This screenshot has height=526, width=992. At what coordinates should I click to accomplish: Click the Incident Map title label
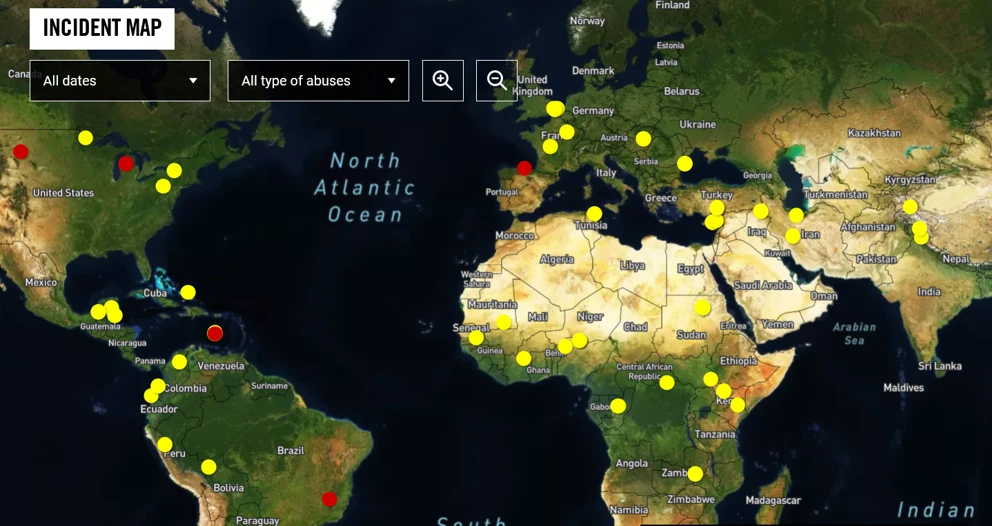[102, 29]
